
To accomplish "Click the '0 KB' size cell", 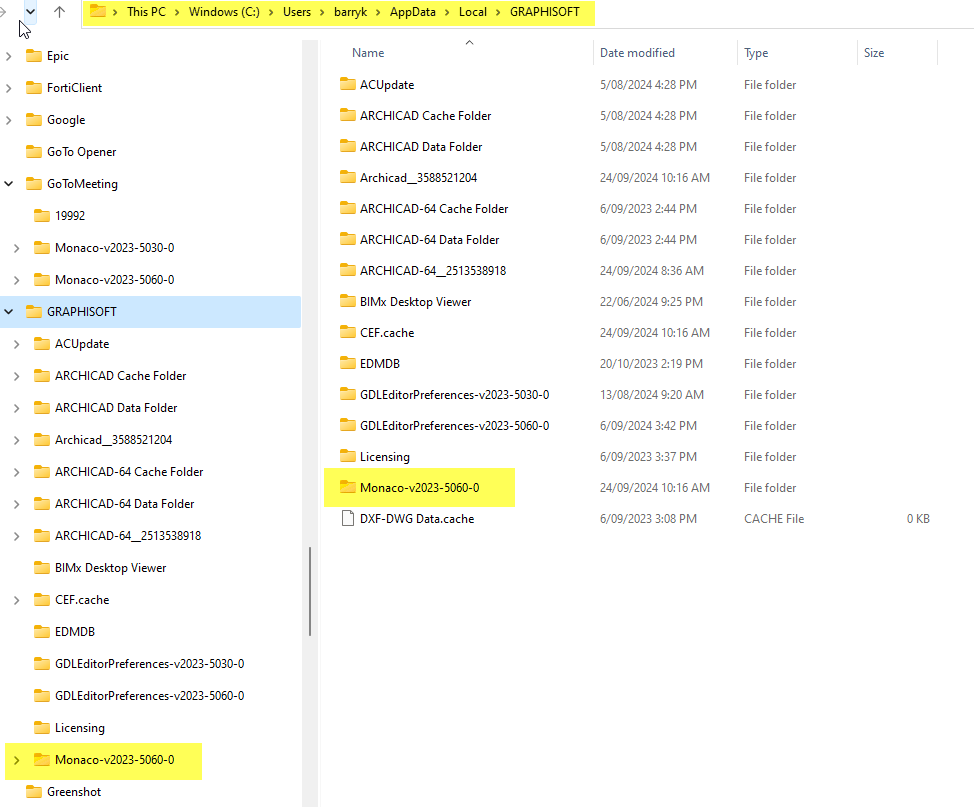I will pos(918,519).
